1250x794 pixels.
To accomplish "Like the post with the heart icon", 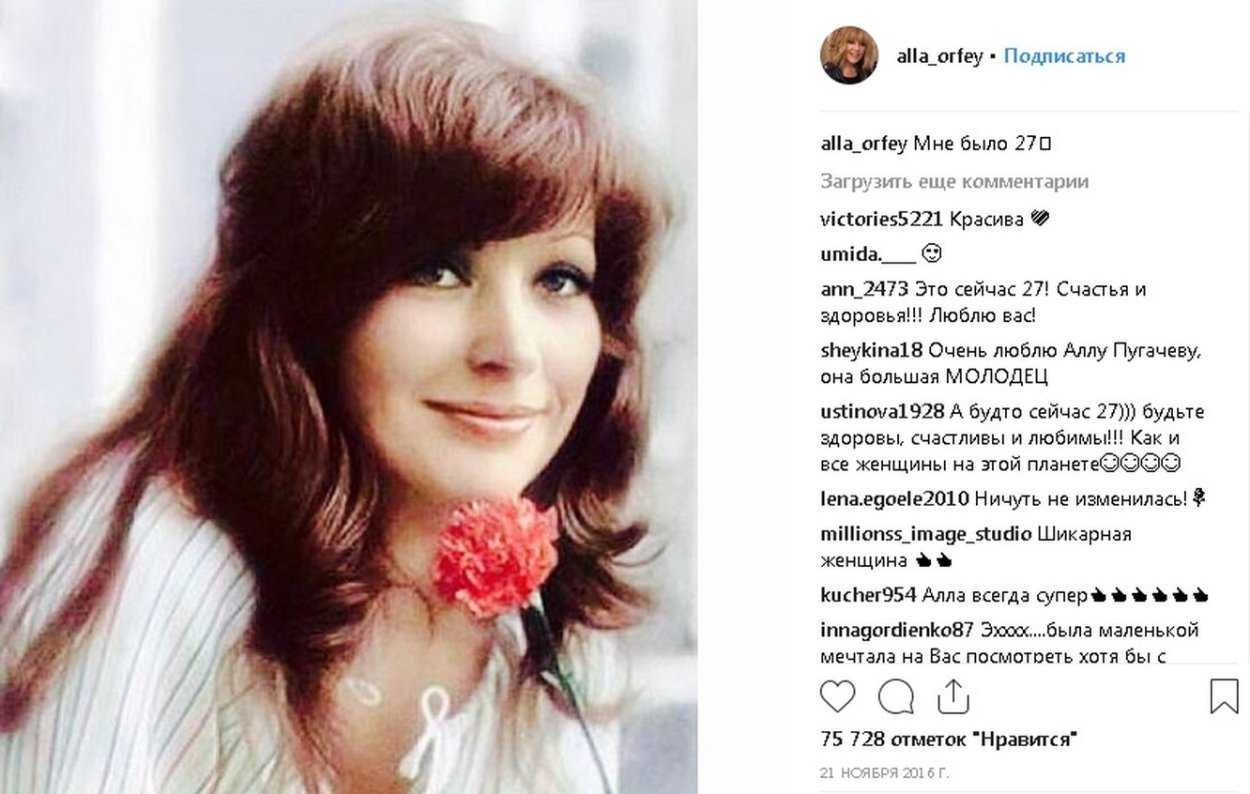I will coord(837,695).
